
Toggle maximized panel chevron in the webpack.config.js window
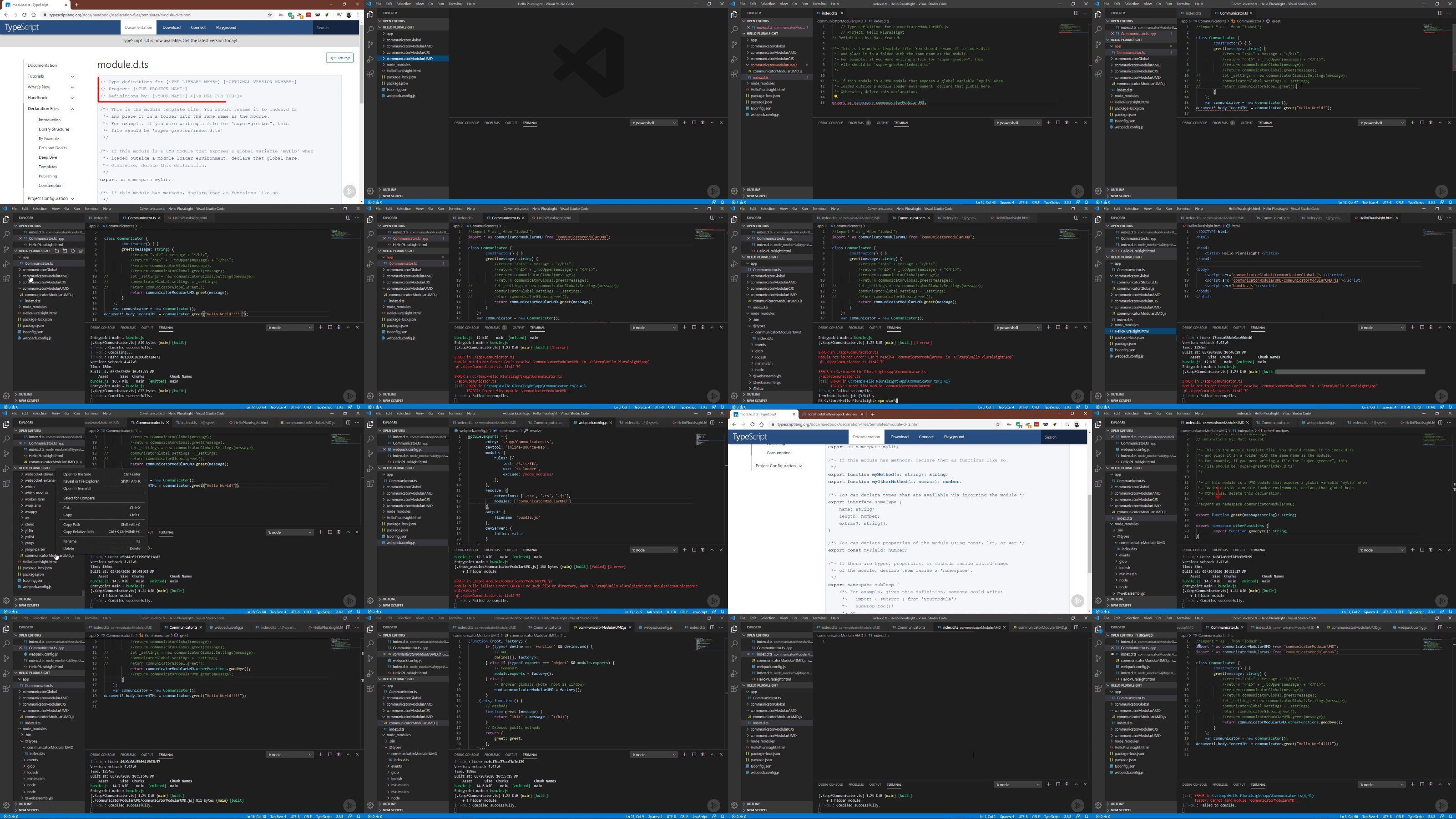tap(712, 549)
